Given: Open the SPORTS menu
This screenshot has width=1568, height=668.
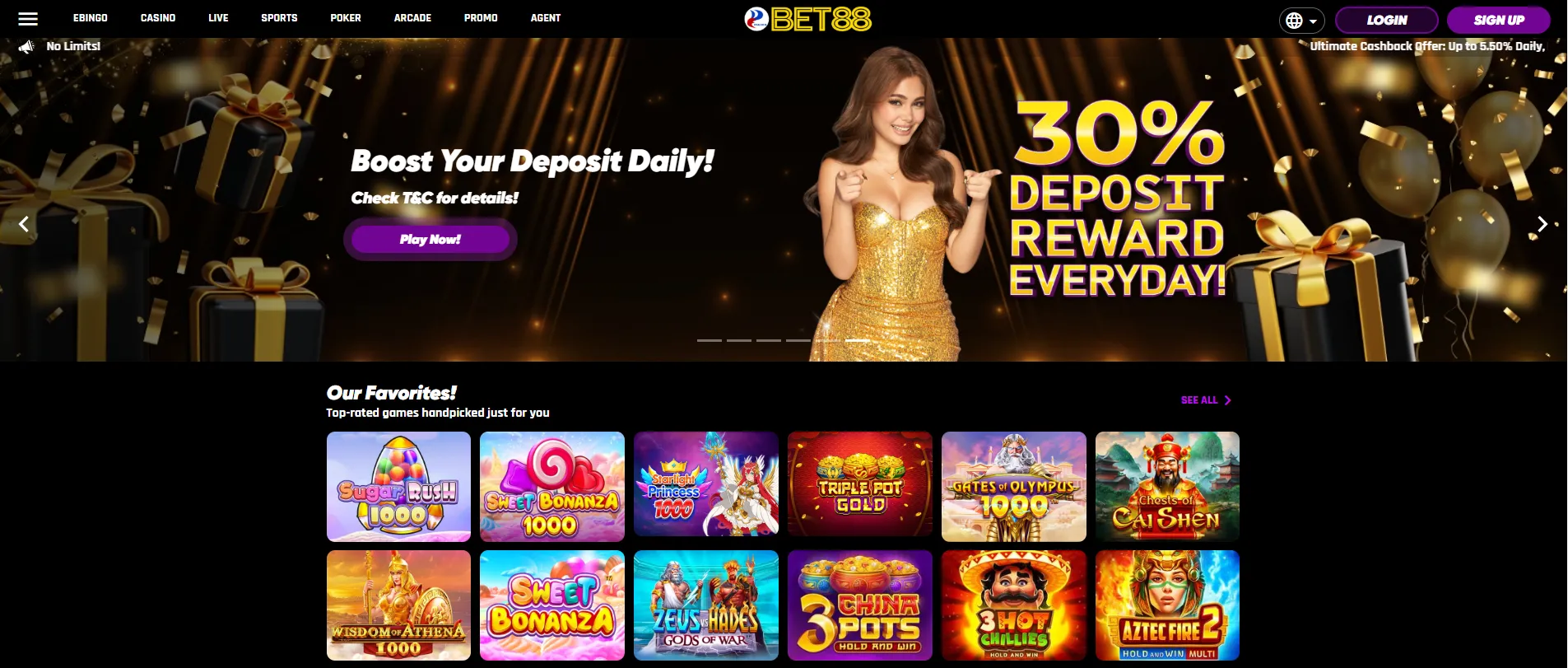Looking at the screenshot, I should pyautogui.click(x=279, y=18).
